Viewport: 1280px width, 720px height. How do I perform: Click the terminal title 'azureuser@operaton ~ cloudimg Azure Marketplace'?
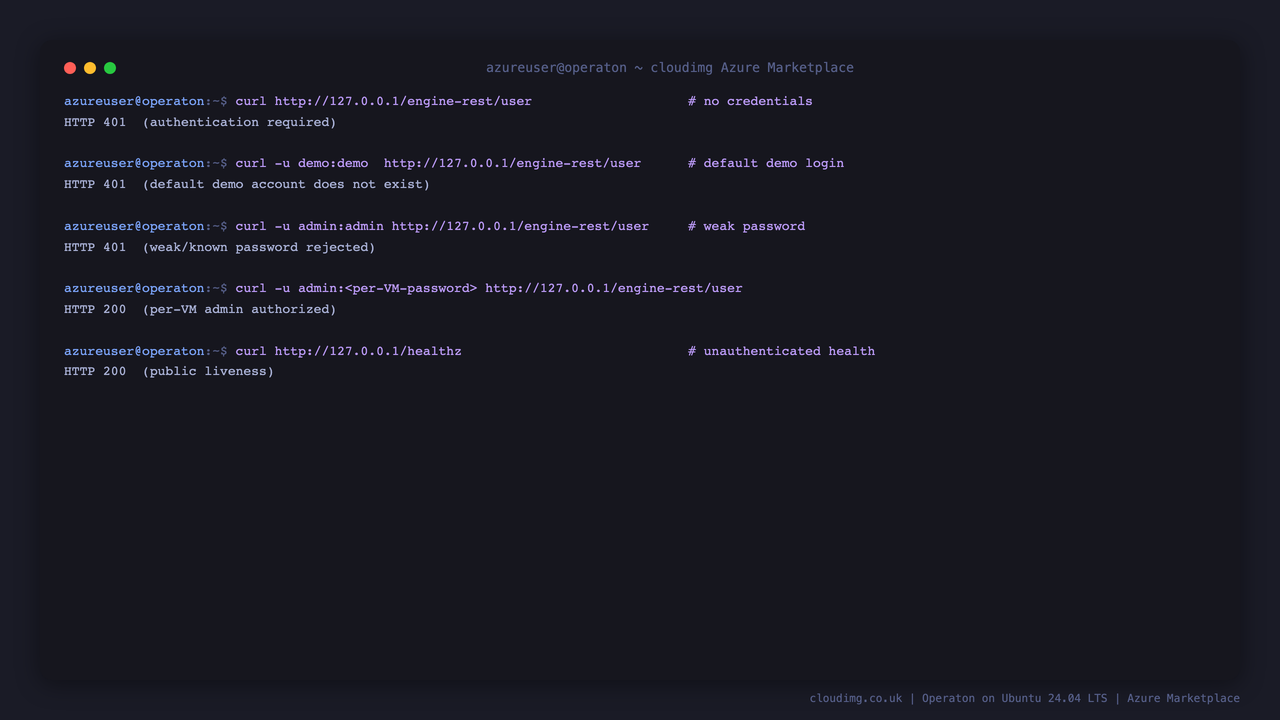[670, 68]
